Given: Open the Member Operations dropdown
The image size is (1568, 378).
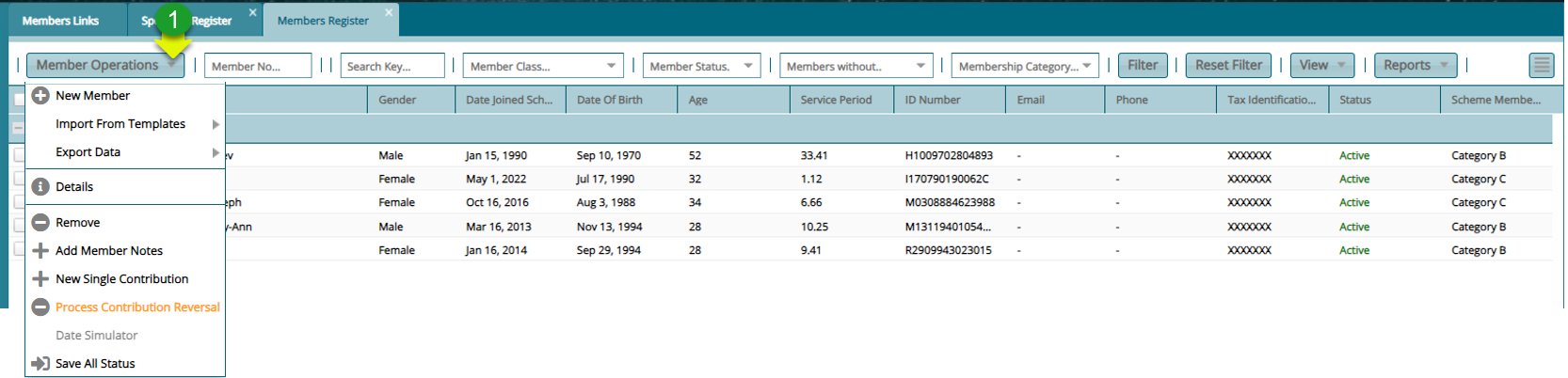Looking at the screenshot, I should pos(105,65).
